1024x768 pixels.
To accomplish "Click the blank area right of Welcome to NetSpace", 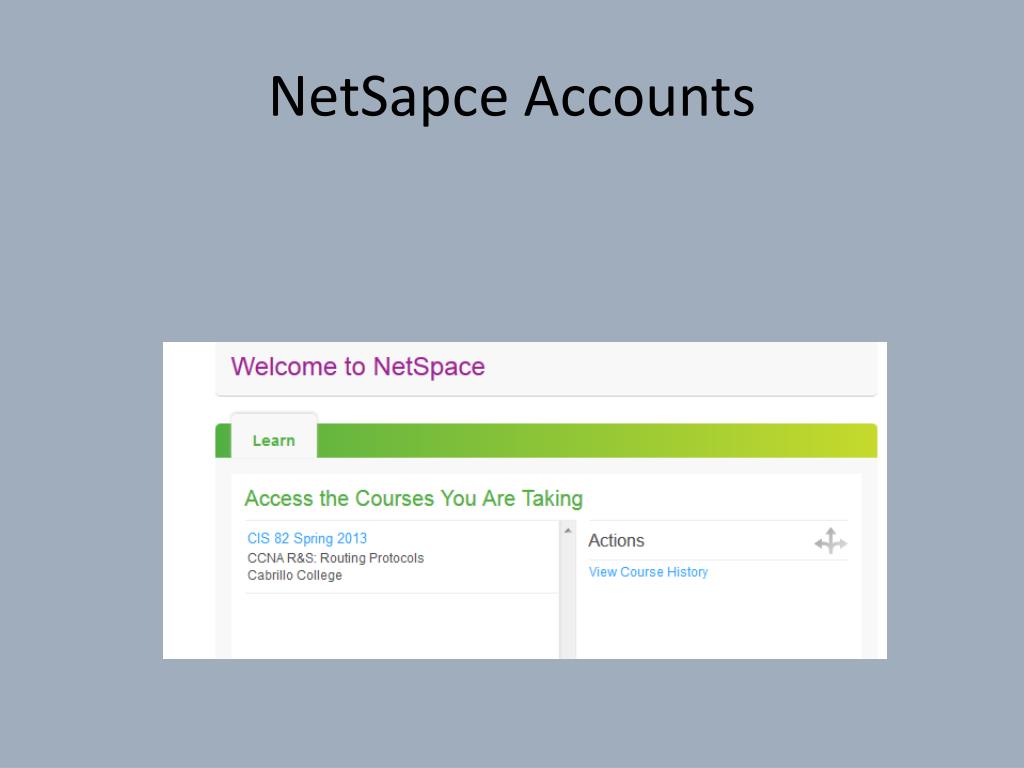I will [x=679, y=368].
